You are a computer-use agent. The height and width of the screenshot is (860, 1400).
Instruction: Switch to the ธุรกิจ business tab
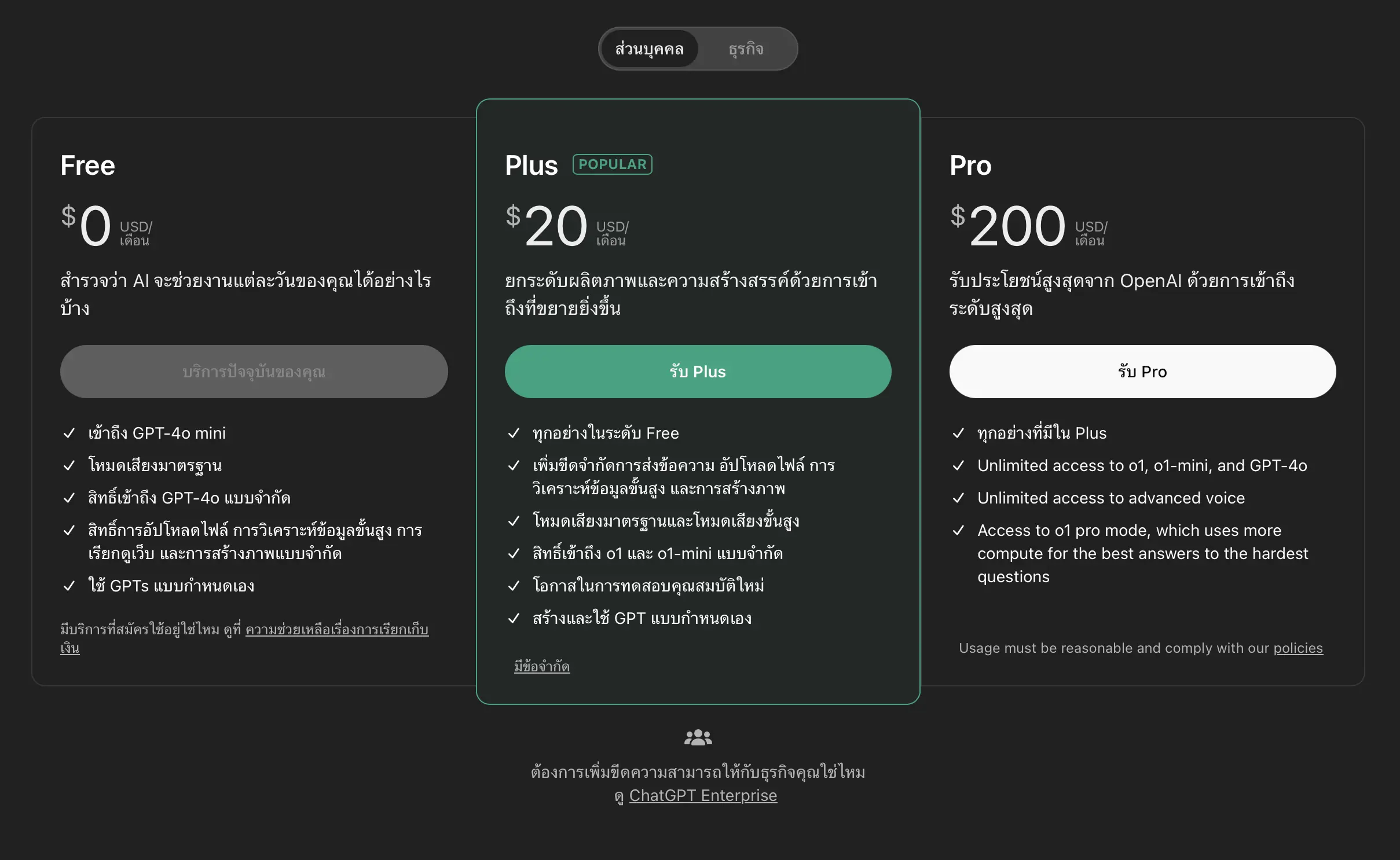(746, 49)
